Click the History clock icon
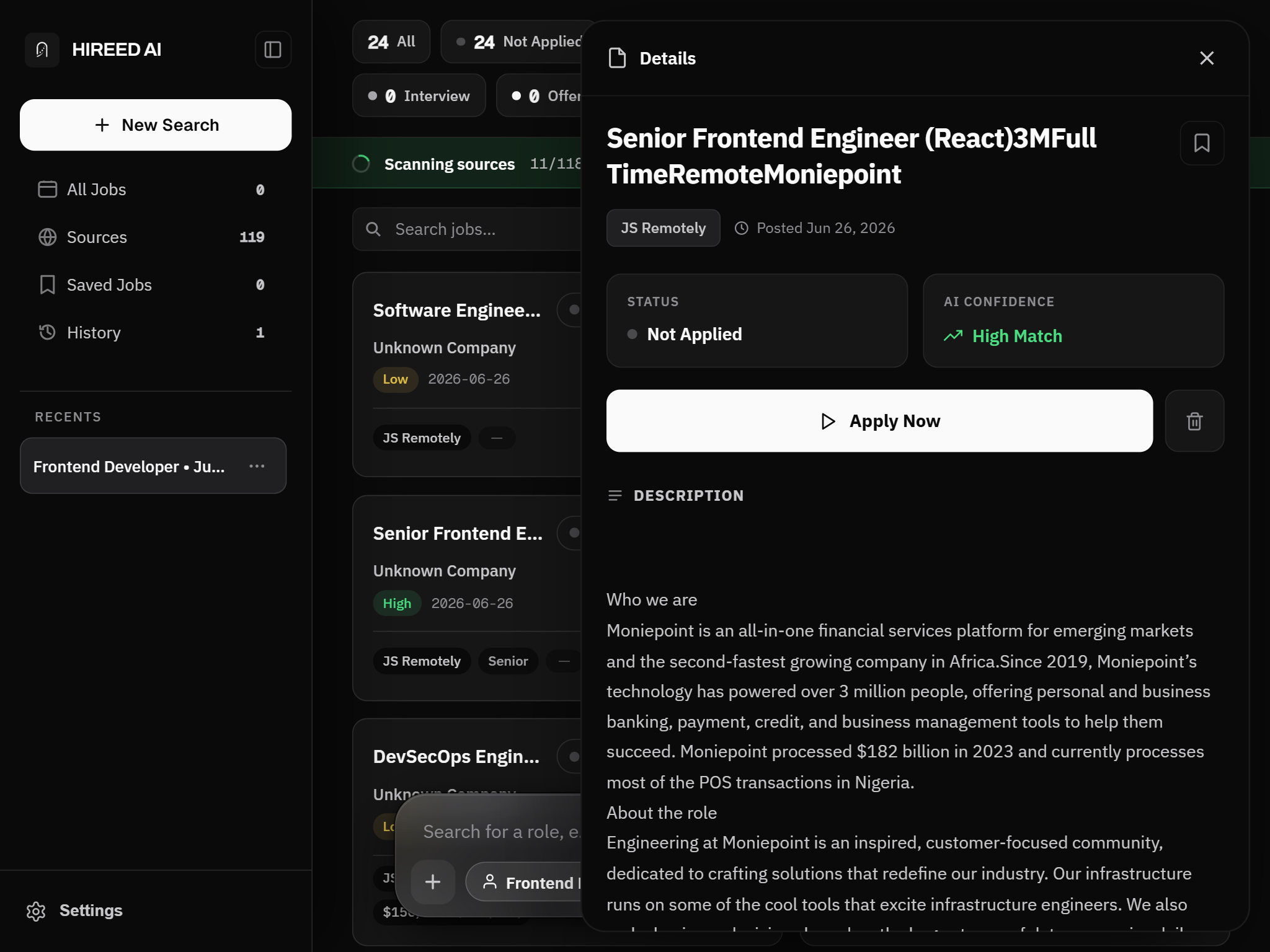The height and width of the screenshot is (952, 1270). (48, 333)
